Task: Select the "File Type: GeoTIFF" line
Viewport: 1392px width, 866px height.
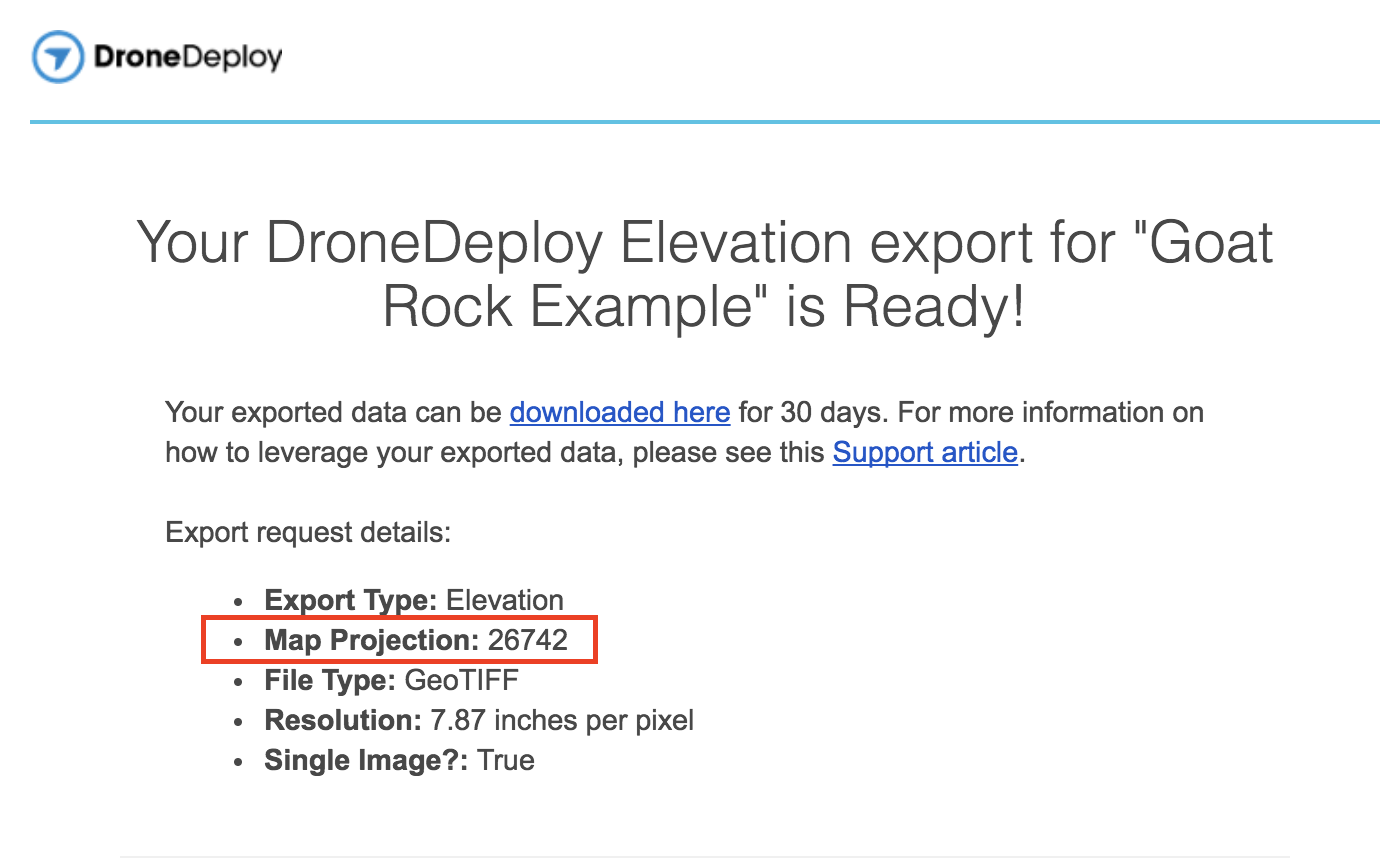Action: pos(391,681)
